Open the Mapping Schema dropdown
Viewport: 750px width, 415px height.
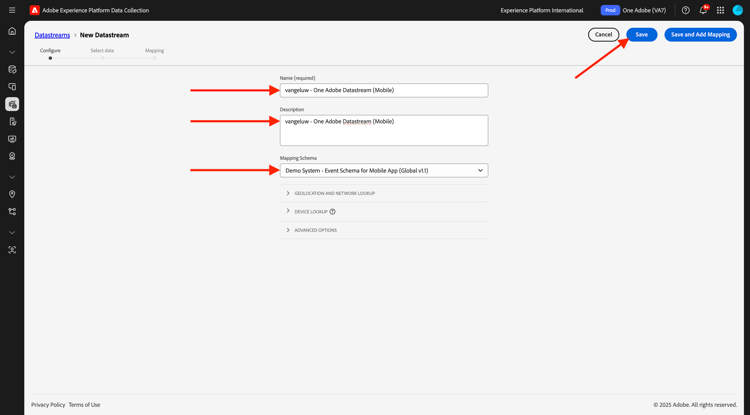[x=384, y=170]
